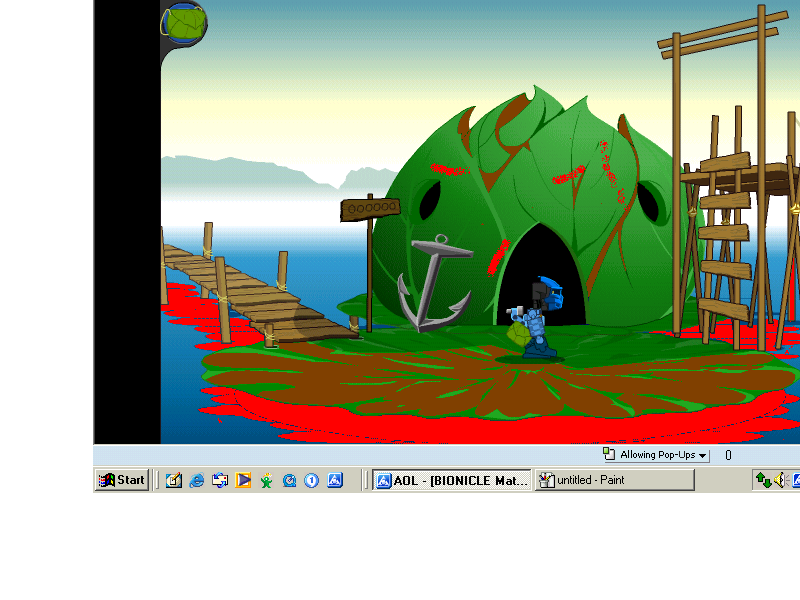800x600 pixels.
Task: Click the pop-up blocker icon beside Allowing Pop-Ups
Action: pyautogui.click(x=609, y=454)
